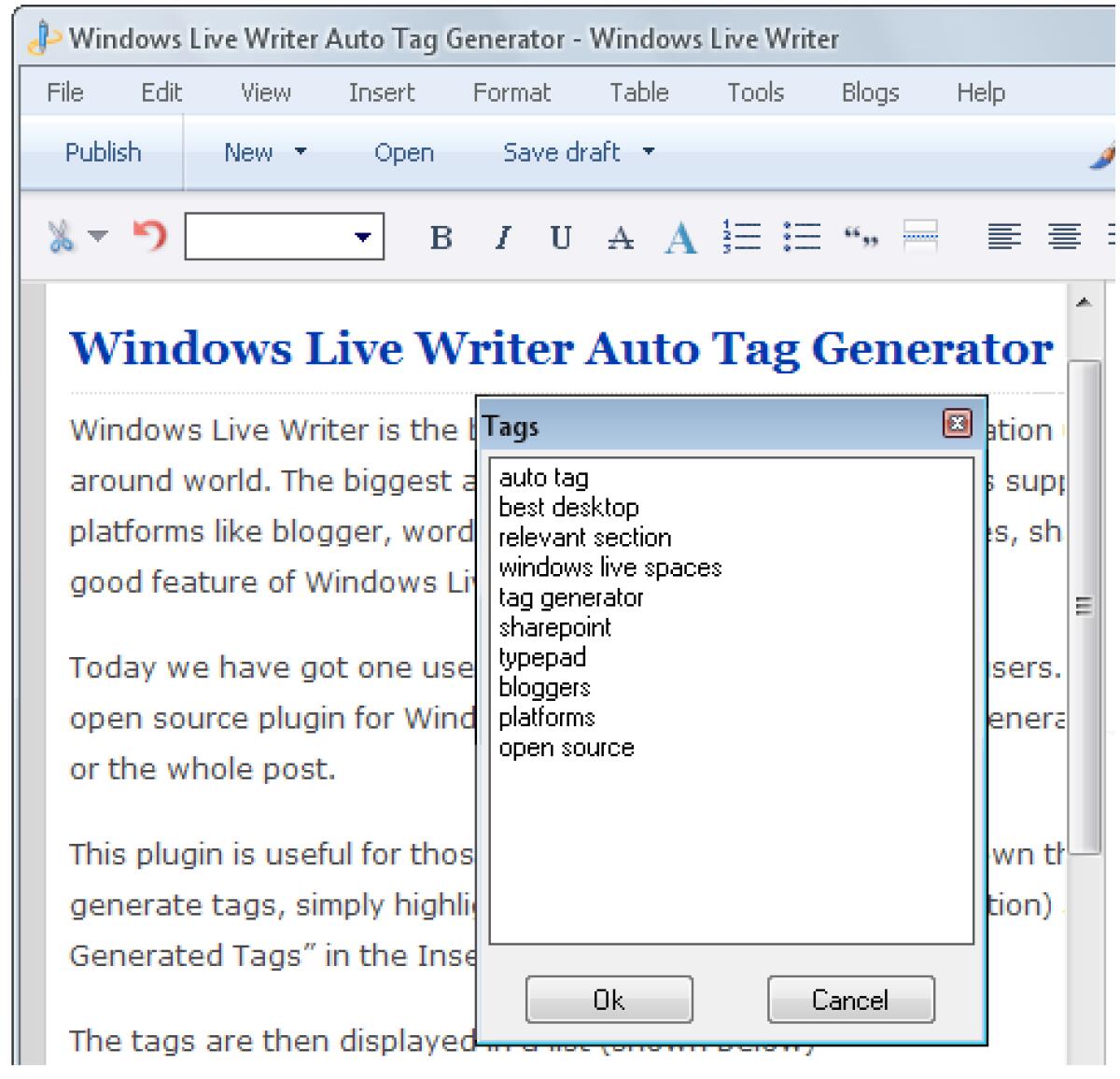Select 'windows live spaces' tag
The height and width of the screenshot is (1079, 1120).
[610, 568]
